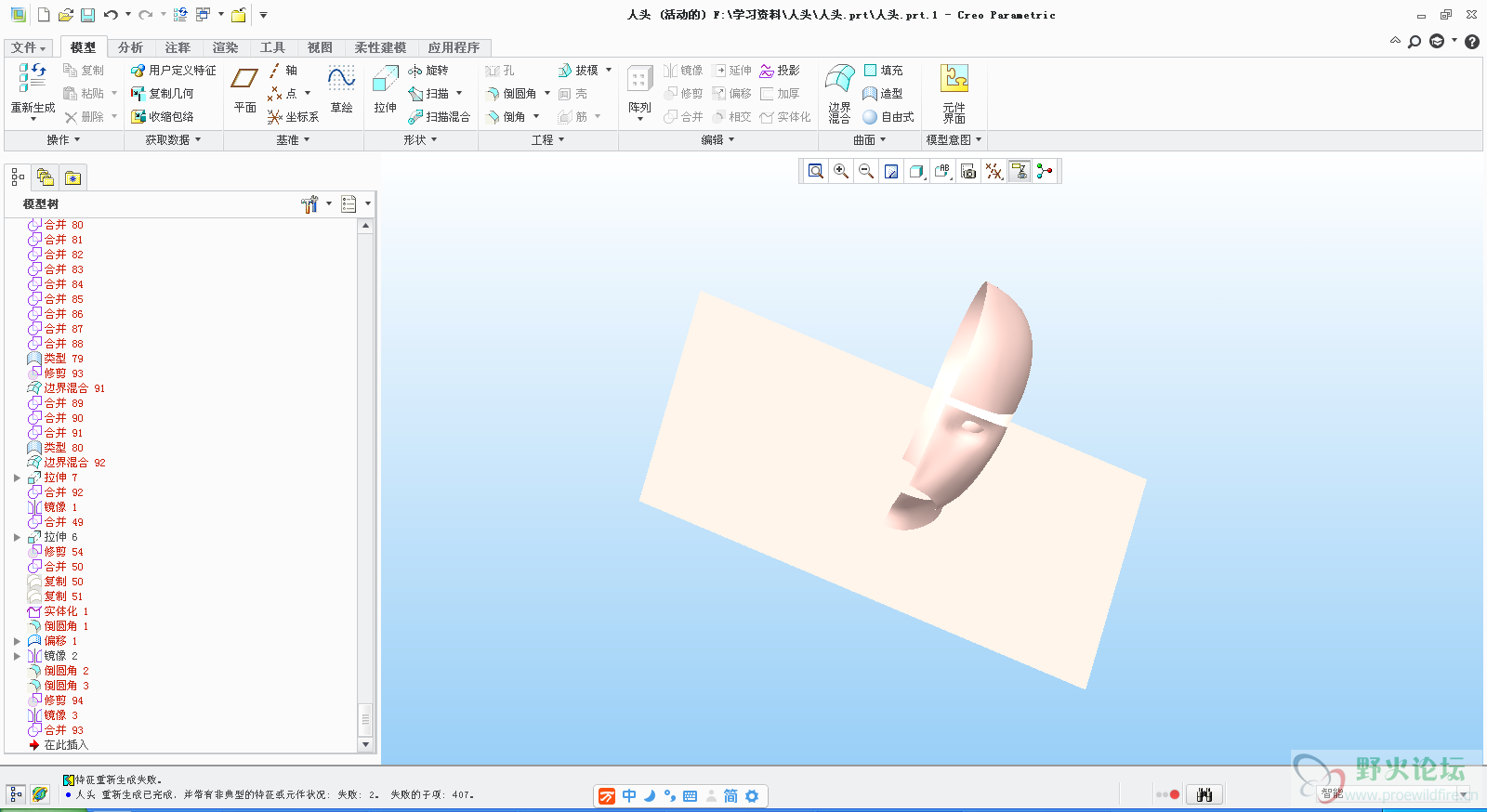Click the Draft (拔模) button
1487x812 pixels.
point(577,71)
